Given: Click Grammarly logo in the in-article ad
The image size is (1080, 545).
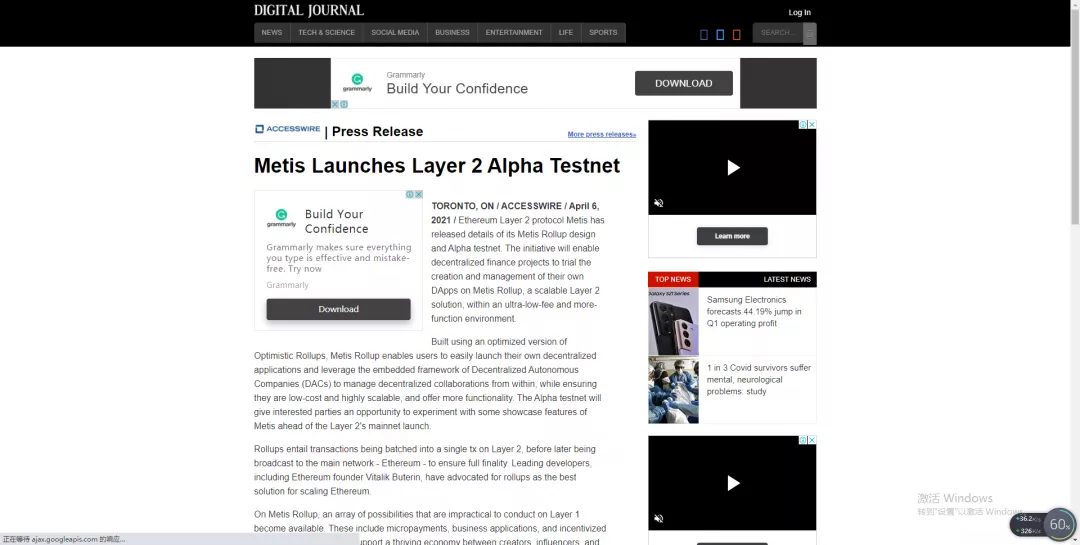Looking at the screenshot, I should click(281, 218).
